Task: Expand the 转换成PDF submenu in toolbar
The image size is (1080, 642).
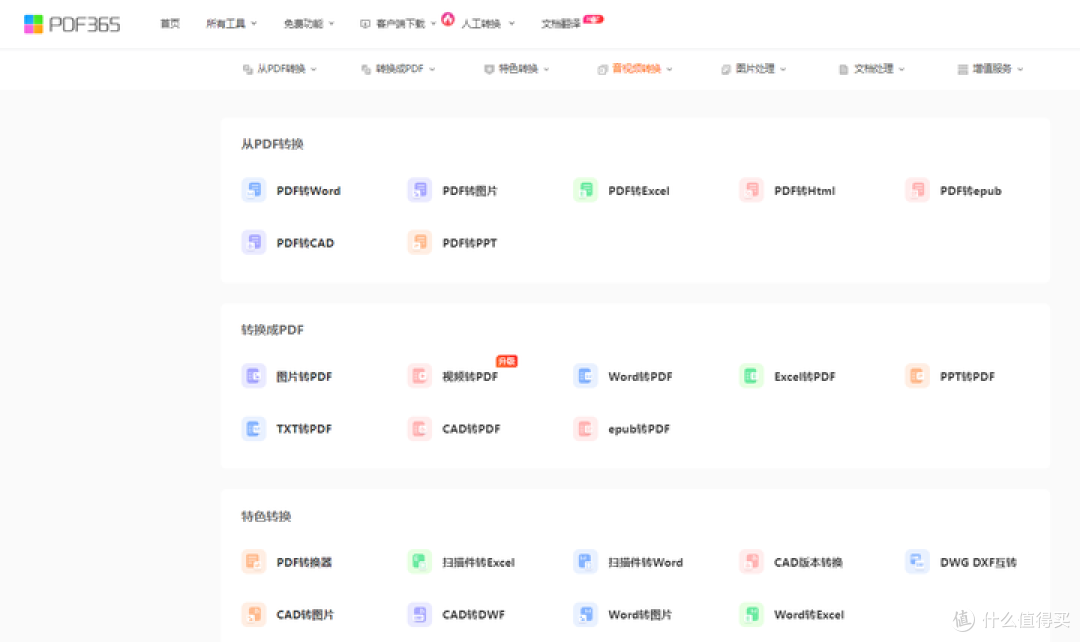Action: (x=398, y=69)
